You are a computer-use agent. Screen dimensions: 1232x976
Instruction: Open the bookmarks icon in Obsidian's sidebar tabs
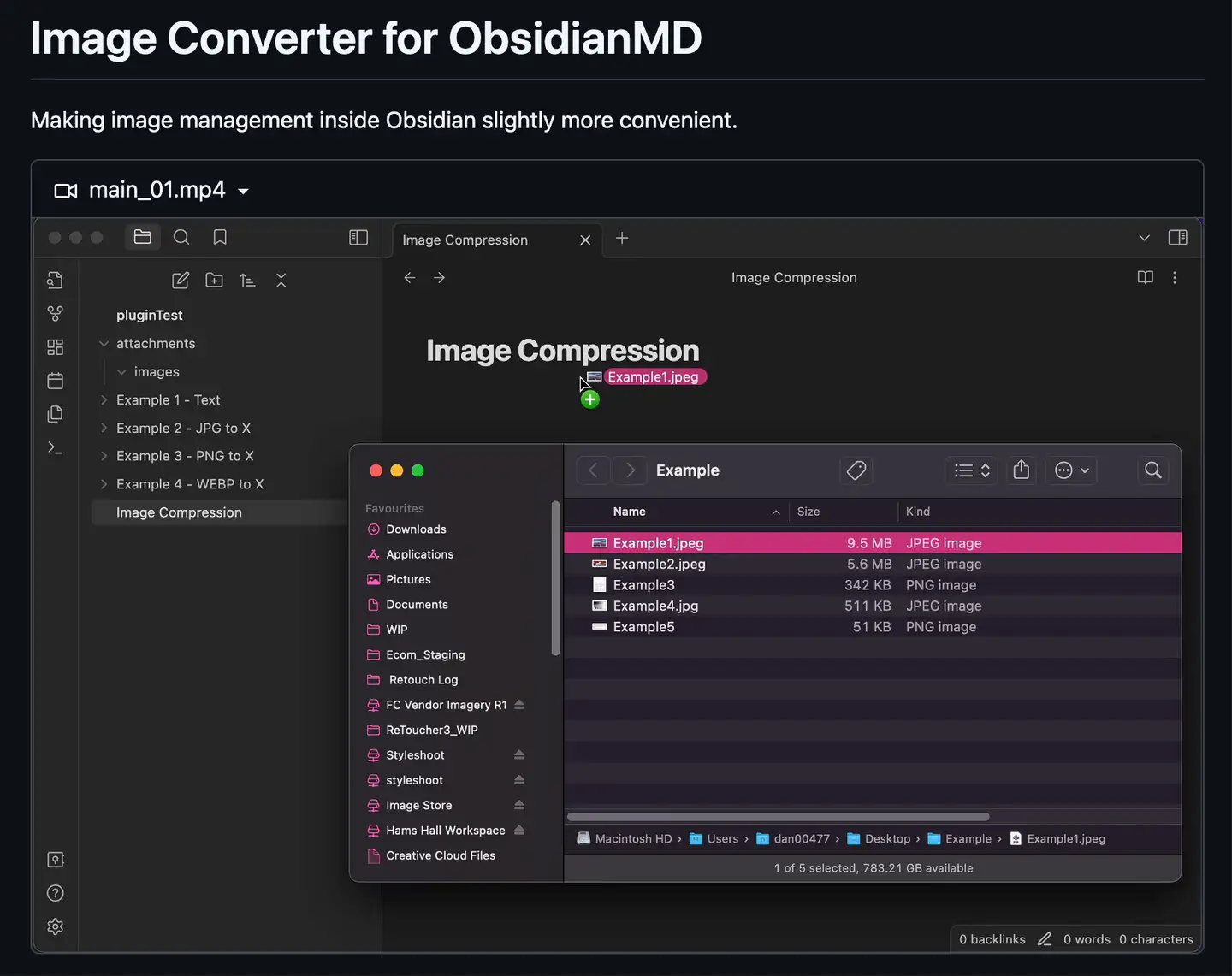(220, 237)
